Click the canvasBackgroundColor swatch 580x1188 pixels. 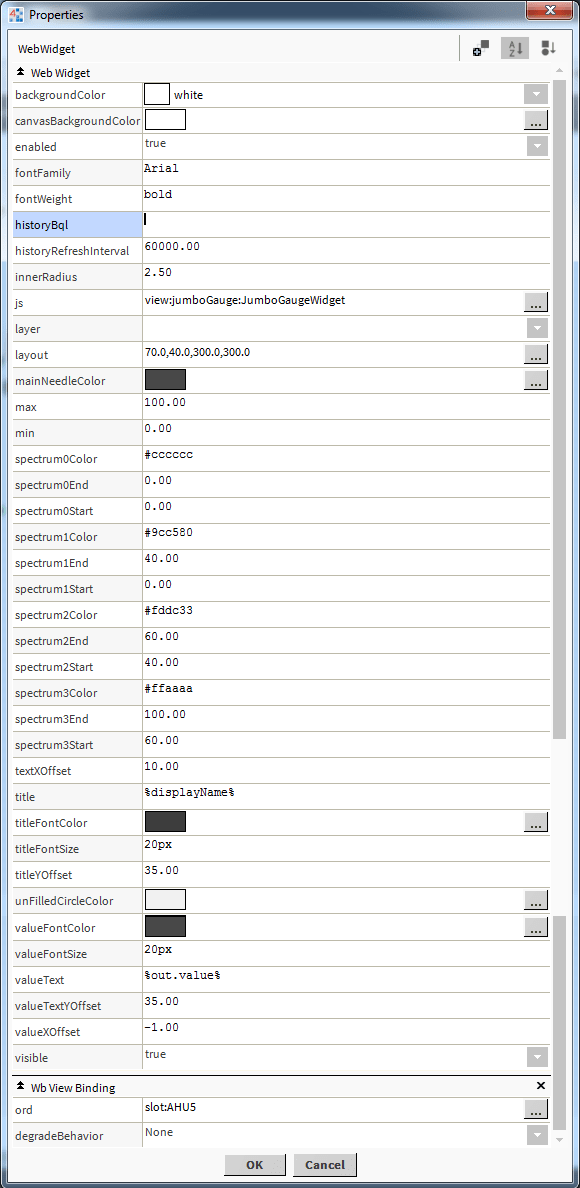point(165,120)
